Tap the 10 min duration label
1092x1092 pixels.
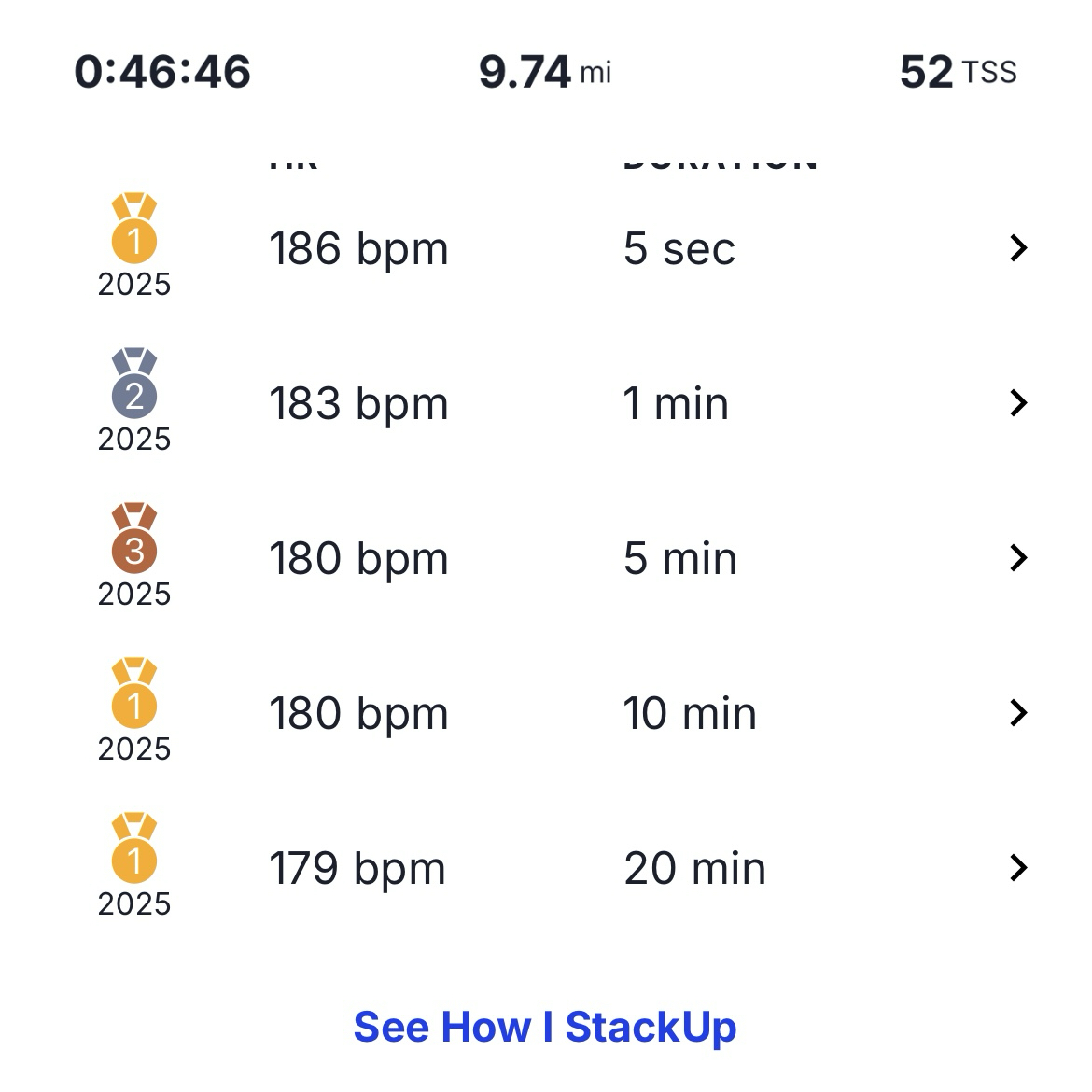tap(690, 714)
